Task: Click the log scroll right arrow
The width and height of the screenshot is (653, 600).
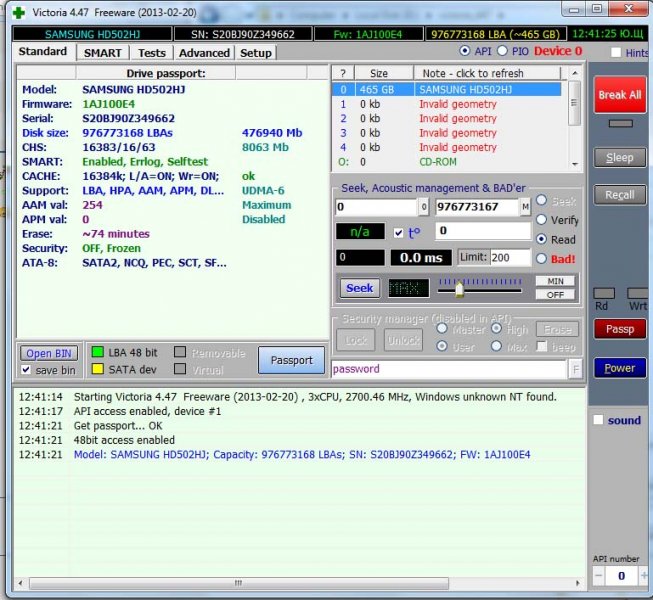Action: pyautogui.click(x=578, y=583)
